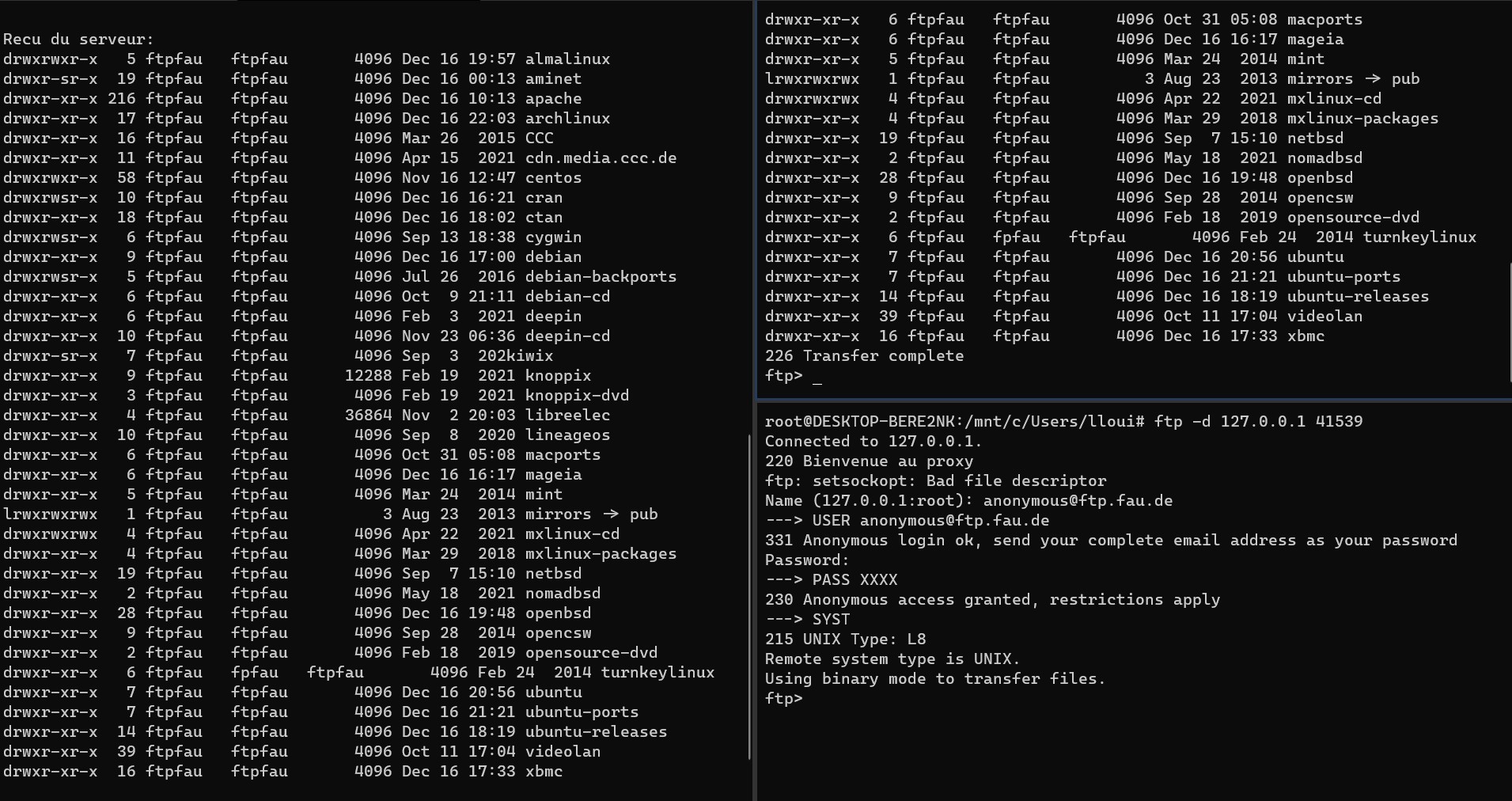Viewport: 1512px width, 801px height.
Task: Select the 'cygwin' directory name
Action: [x=553, y=237]
